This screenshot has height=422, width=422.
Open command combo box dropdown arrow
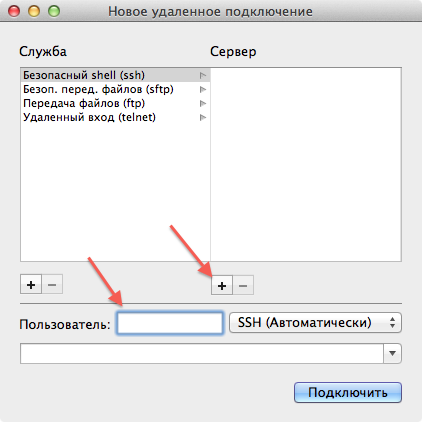coord(392,353)
